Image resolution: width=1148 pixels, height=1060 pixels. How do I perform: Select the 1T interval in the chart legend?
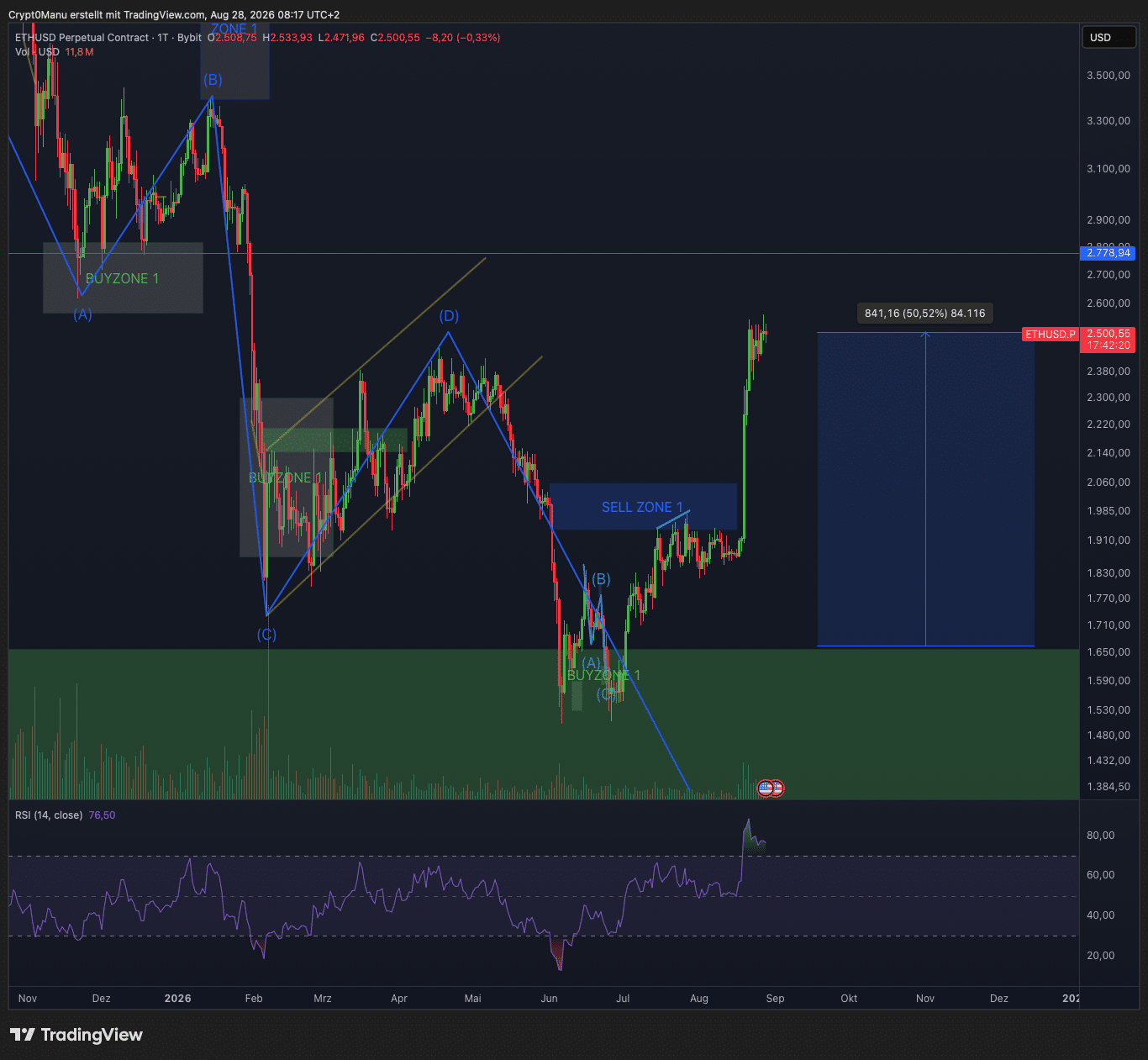coord(163,38)
